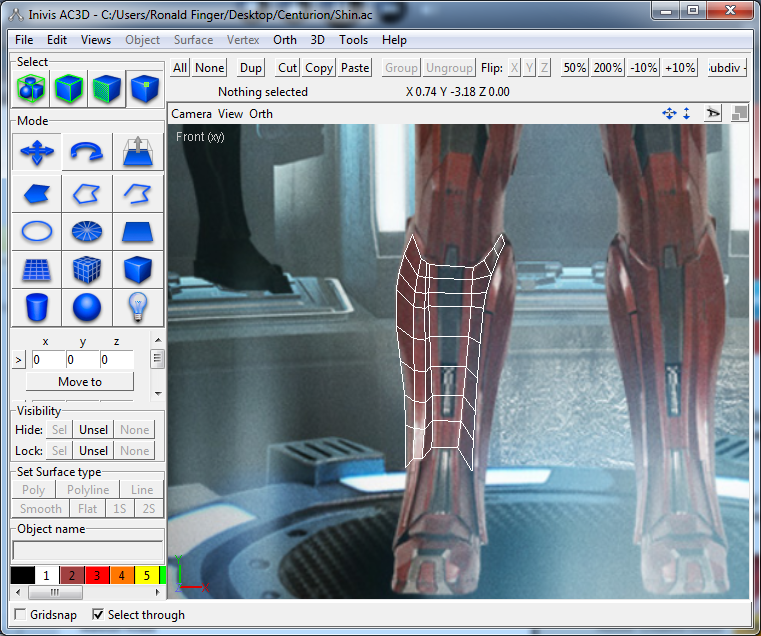Open the File menu

coord(24,40)
